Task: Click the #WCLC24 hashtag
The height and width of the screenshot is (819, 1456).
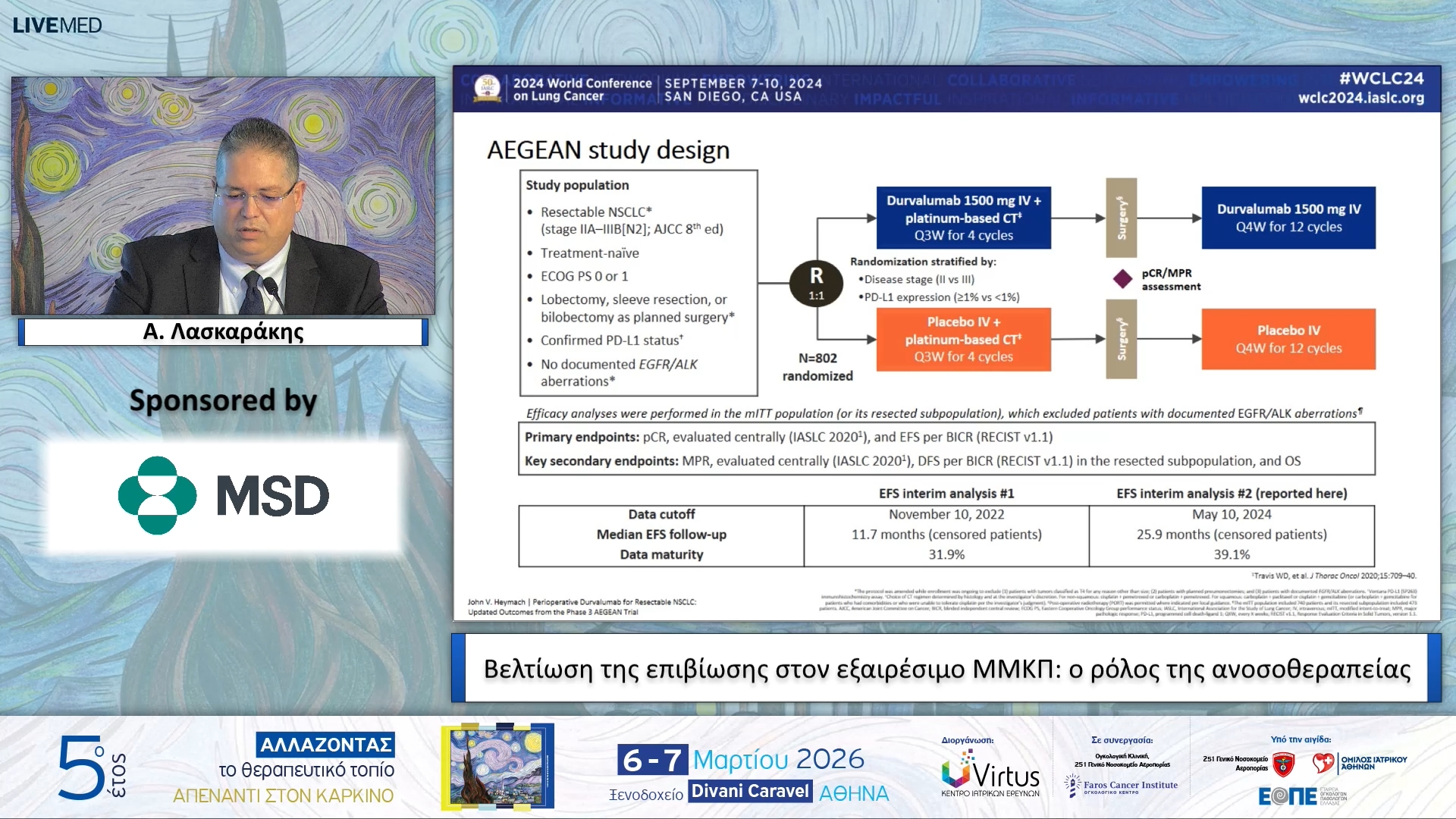Action: tap(1380, 78)
